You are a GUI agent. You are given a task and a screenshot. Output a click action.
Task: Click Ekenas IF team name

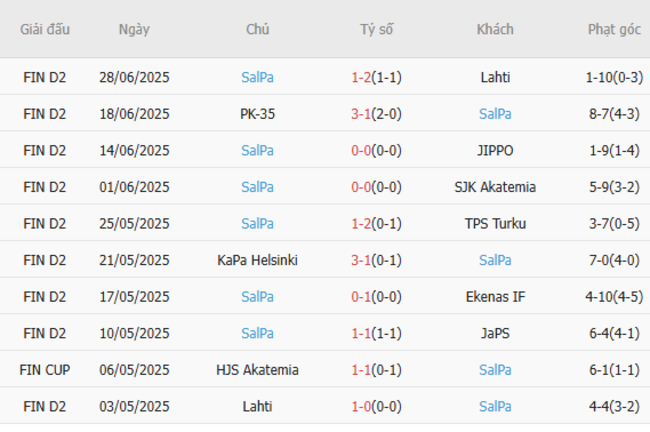495,297
